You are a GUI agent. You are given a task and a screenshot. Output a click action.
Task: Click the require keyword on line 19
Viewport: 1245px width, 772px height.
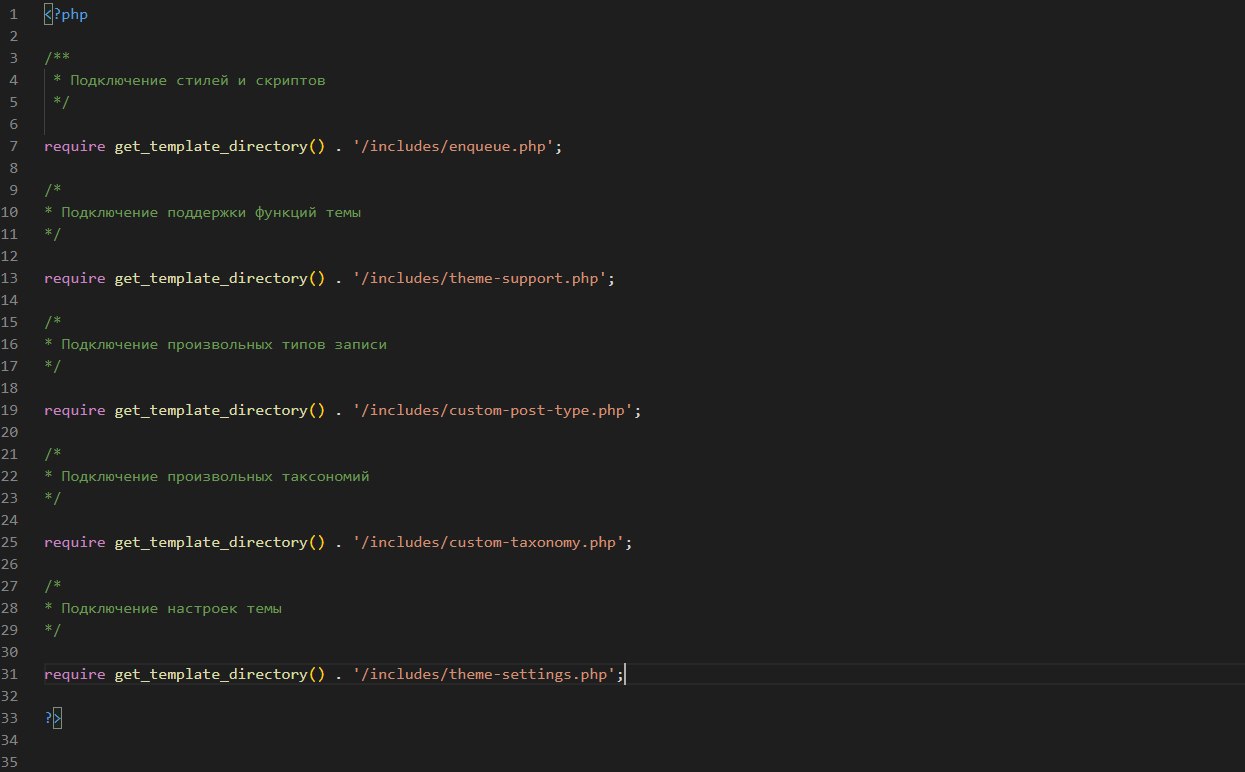[x=74, y=411]
